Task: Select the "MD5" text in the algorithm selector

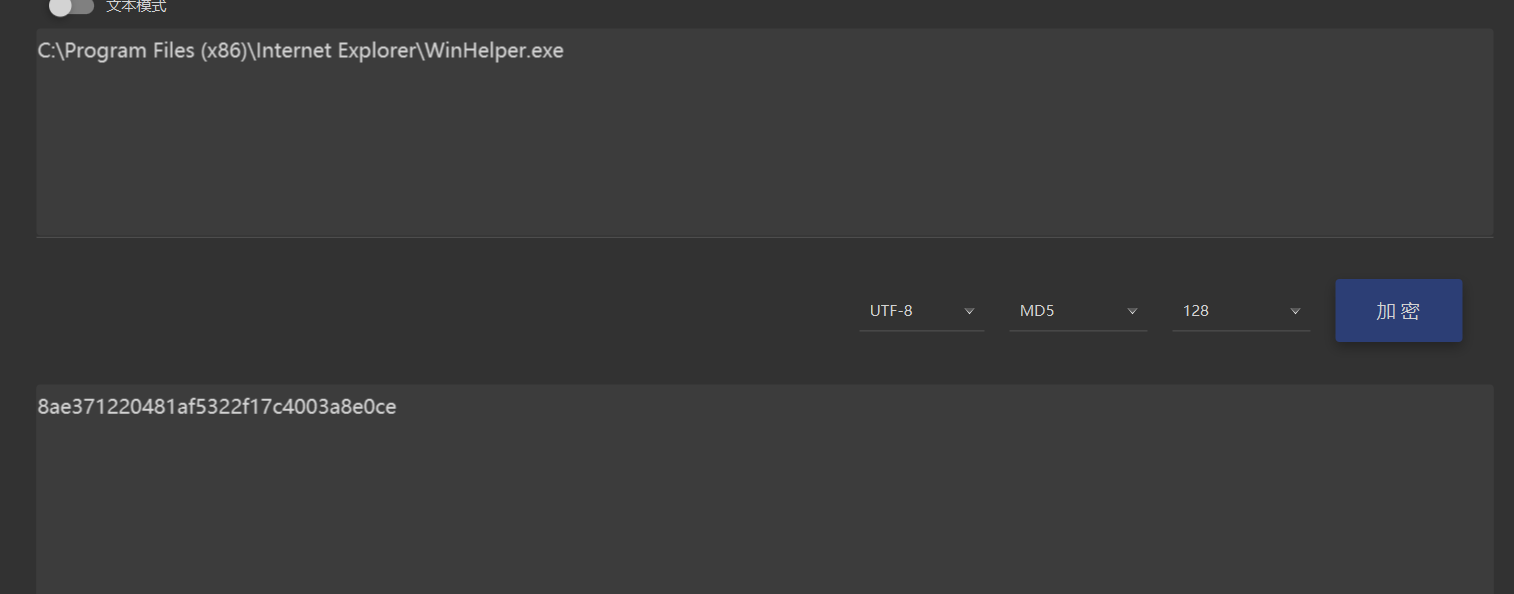Action: point(1037,311)
